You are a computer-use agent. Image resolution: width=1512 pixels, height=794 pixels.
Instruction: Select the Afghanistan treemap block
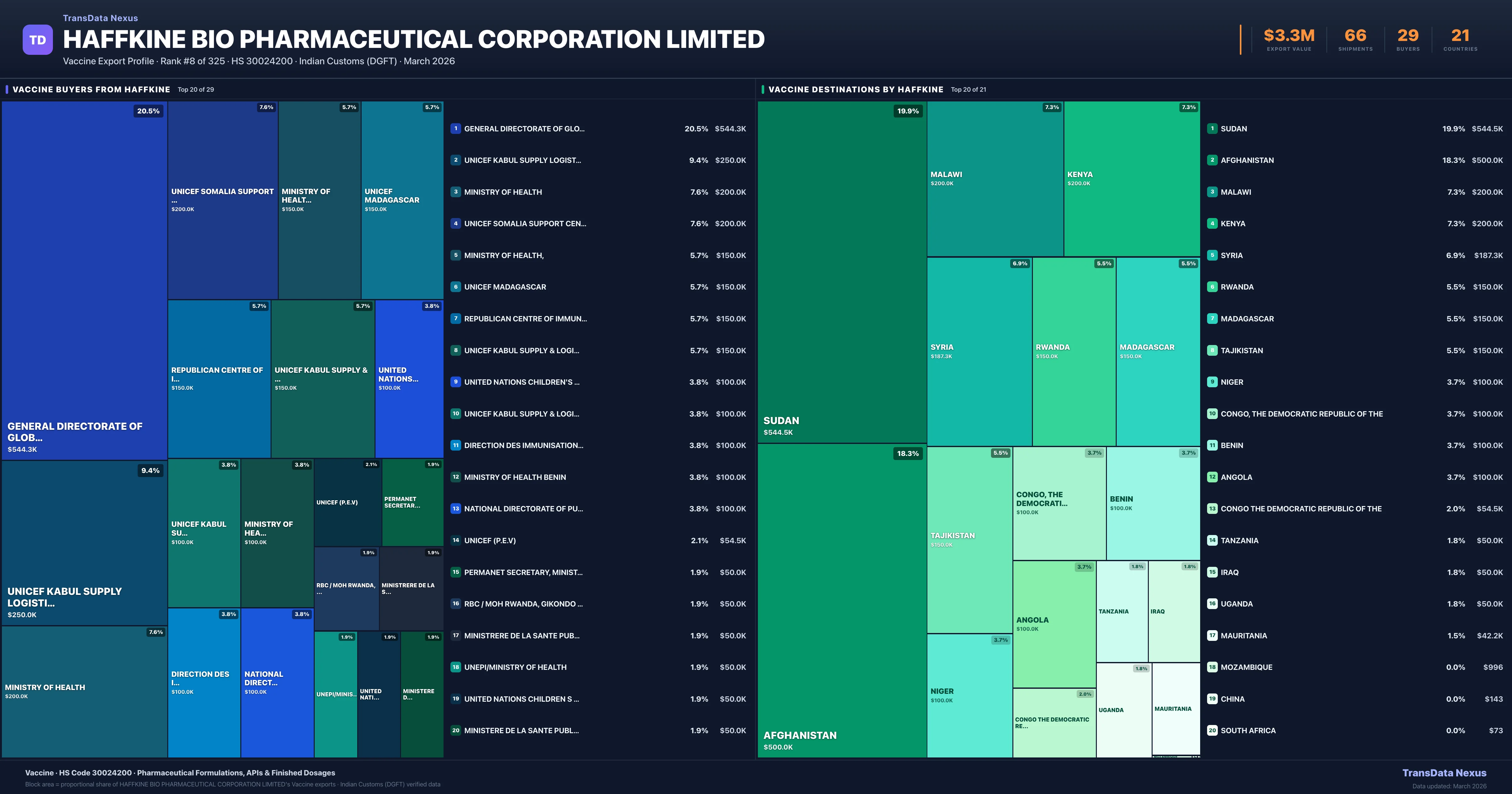[842, 600]
